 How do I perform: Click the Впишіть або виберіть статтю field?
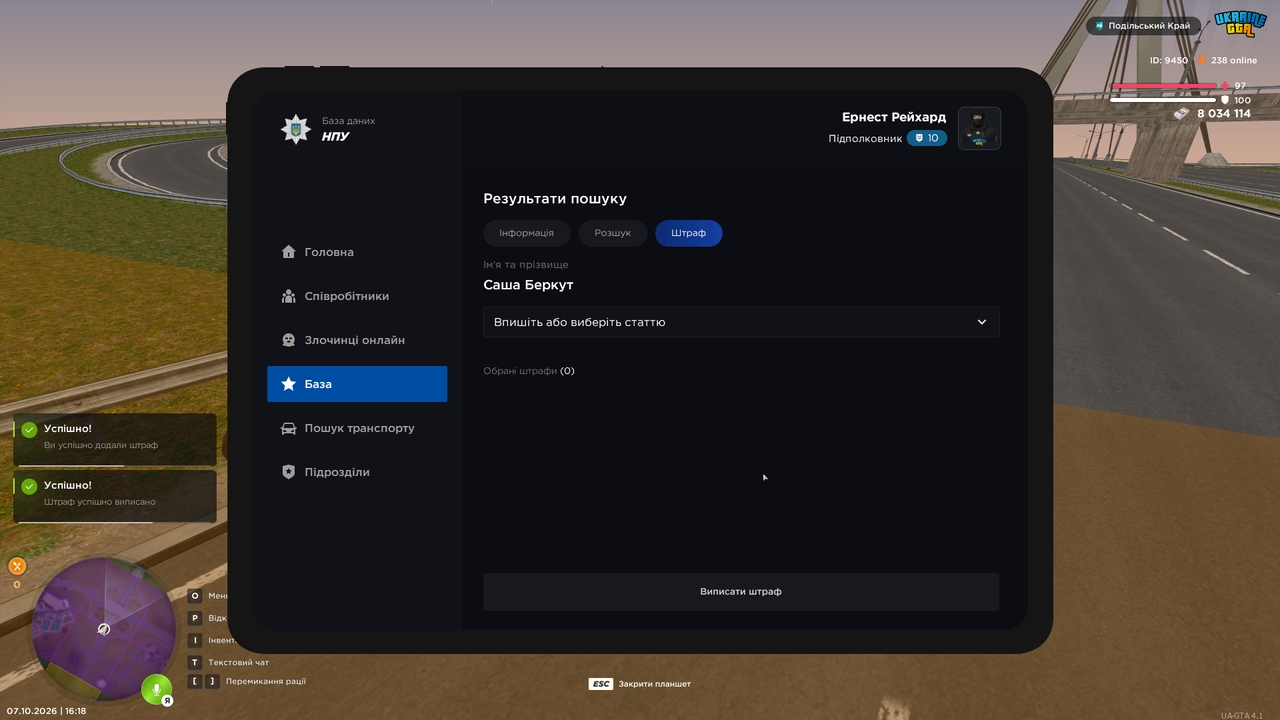coord(741,322)
